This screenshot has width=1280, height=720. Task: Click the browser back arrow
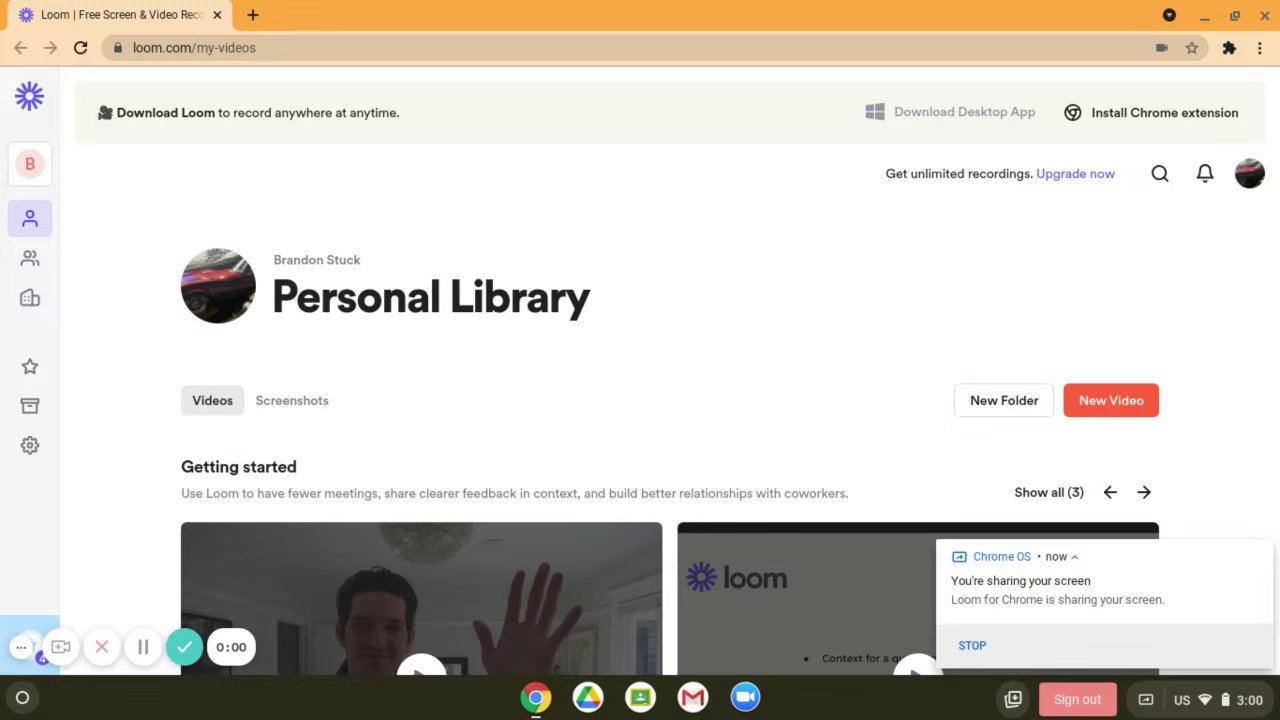point(20,48)
